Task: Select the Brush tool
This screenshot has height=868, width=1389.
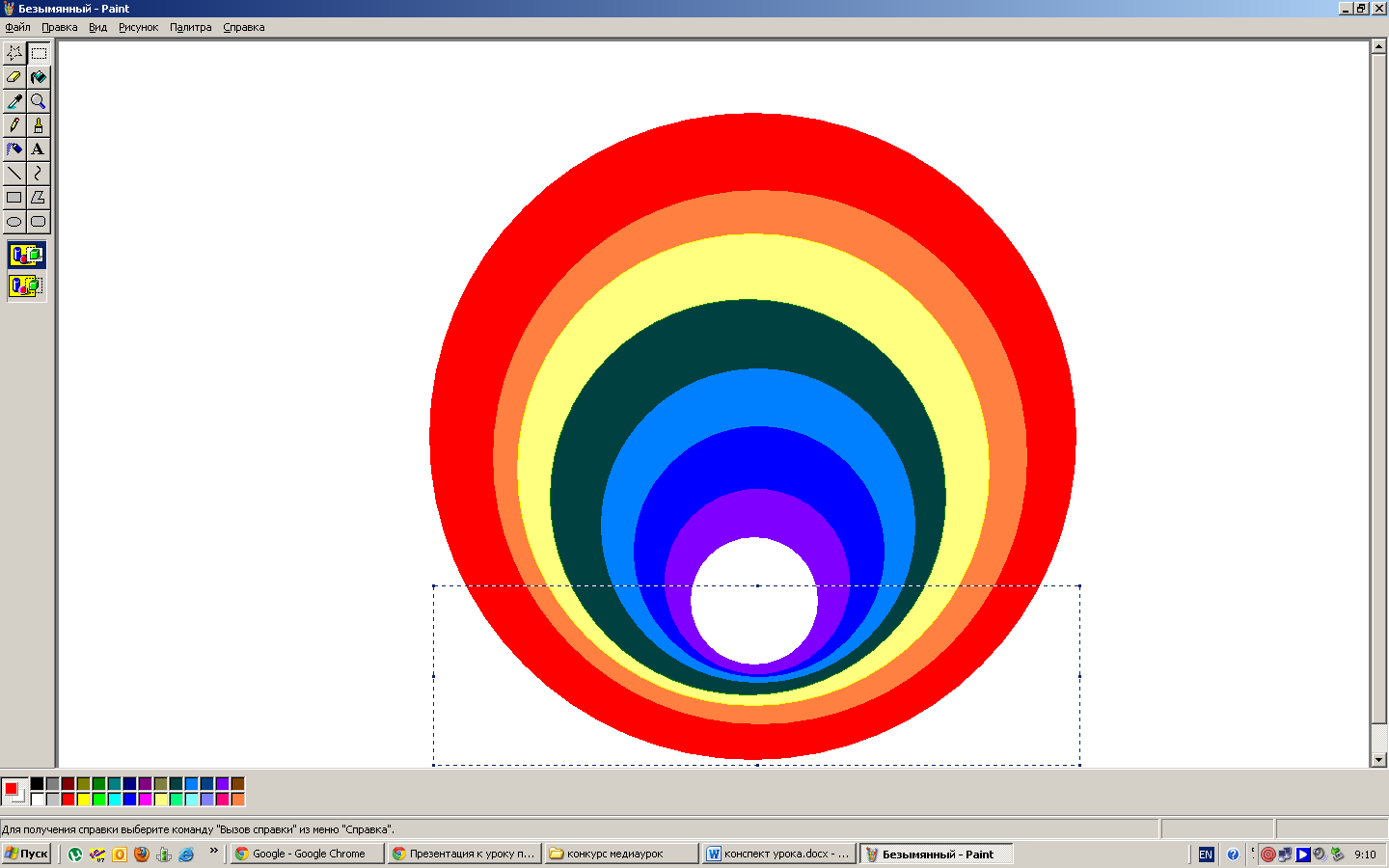Action: point(39,125)
